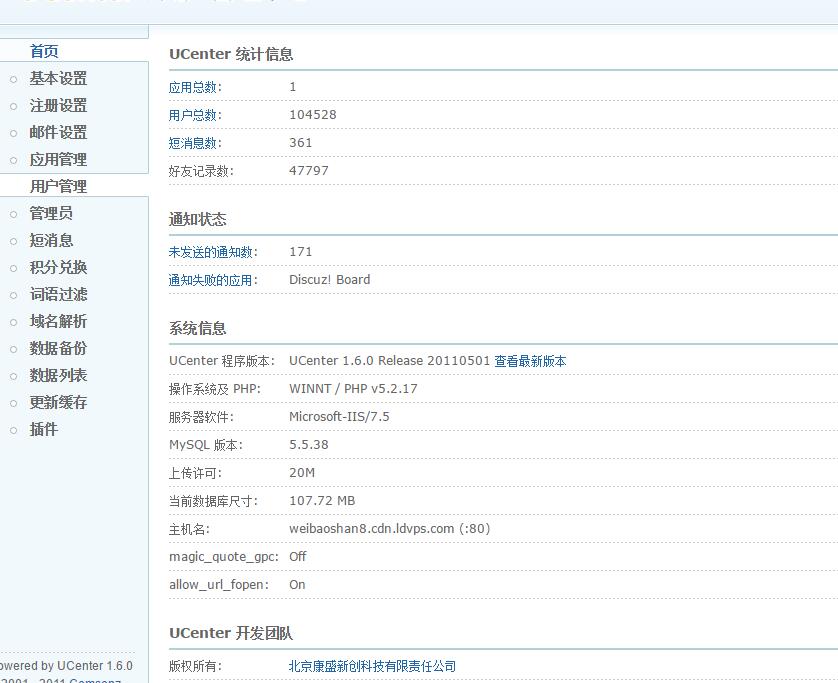Click allow_url_fopen On value
The height and width of the screenshot is (683, 838).
point(297,585)
